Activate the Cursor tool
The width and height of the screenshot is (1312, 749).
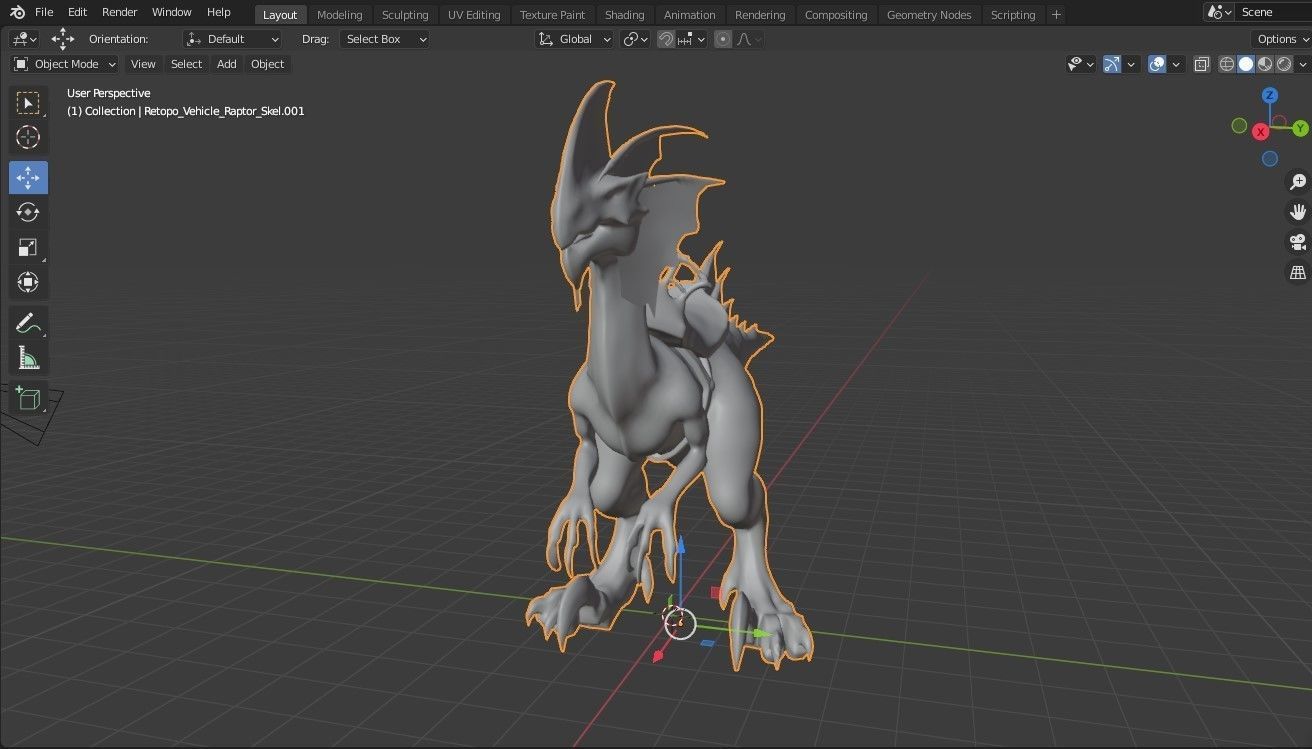pos(28,138)
